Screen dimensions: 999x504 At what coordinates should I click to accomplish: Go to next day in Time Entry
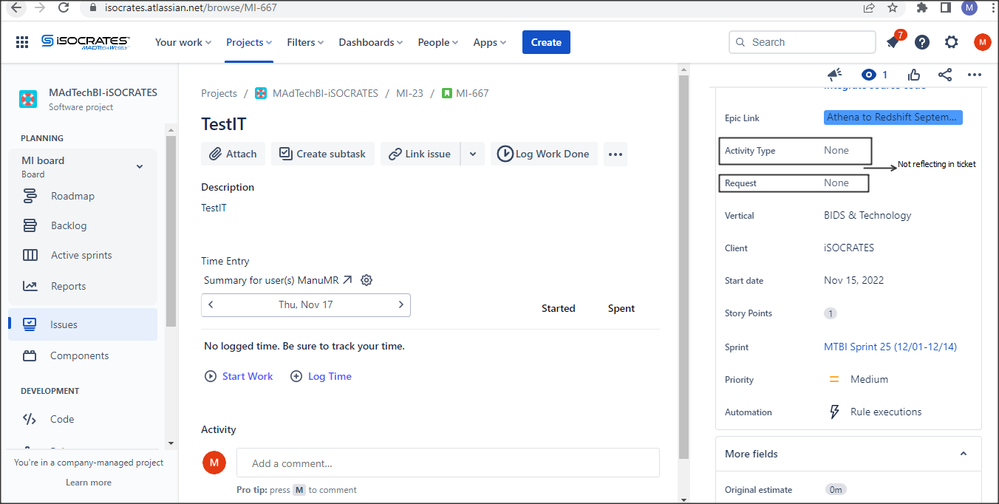click(x=401, y=305)
